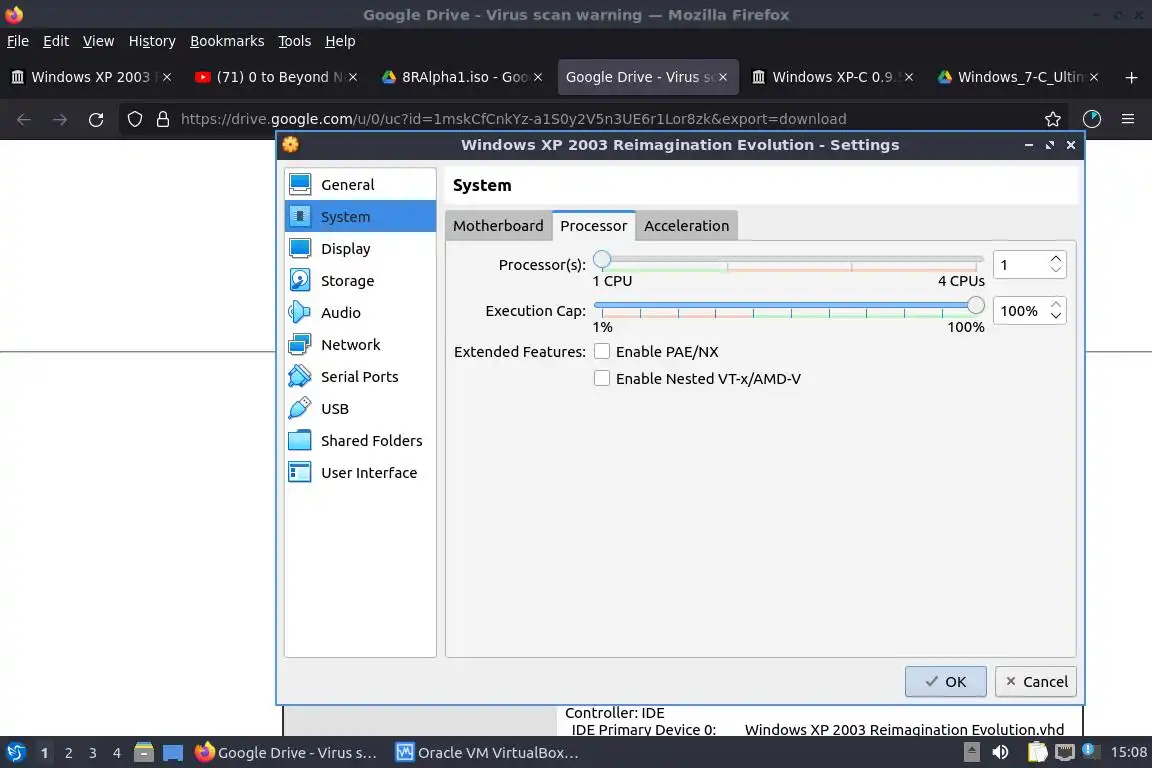The height and width of the screenshot is (768, 1152).
Task: Open the Firefox Edit menu
Action: click(x=56, y=41)
